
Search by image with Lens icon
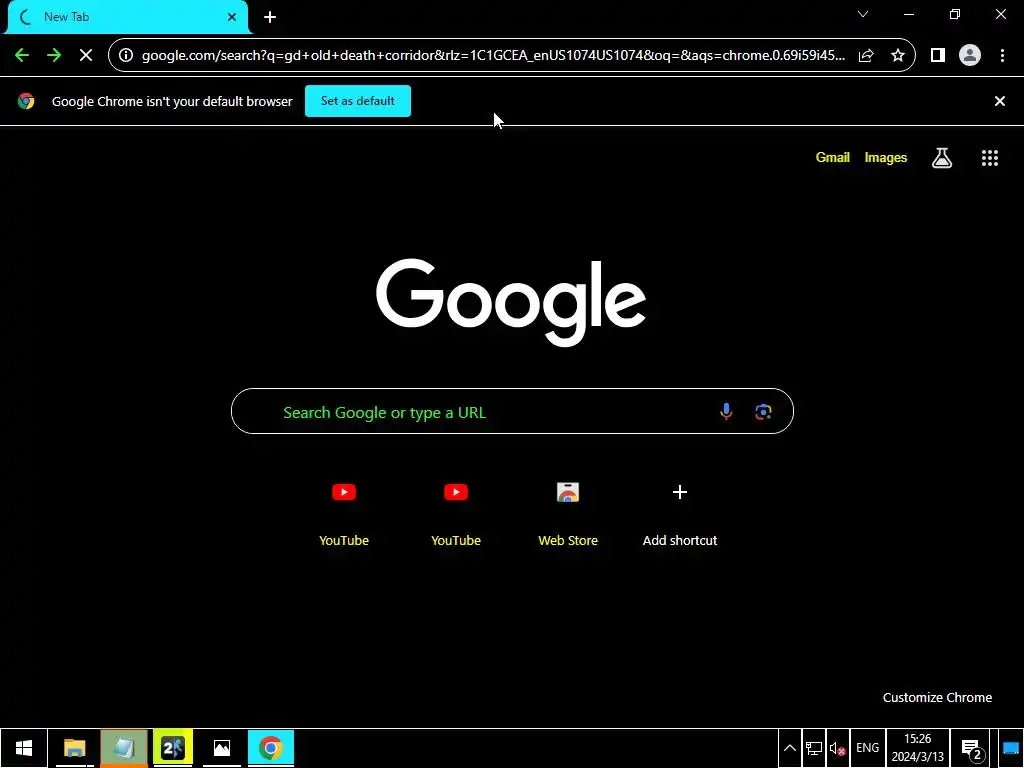click(x=763, y=411)
